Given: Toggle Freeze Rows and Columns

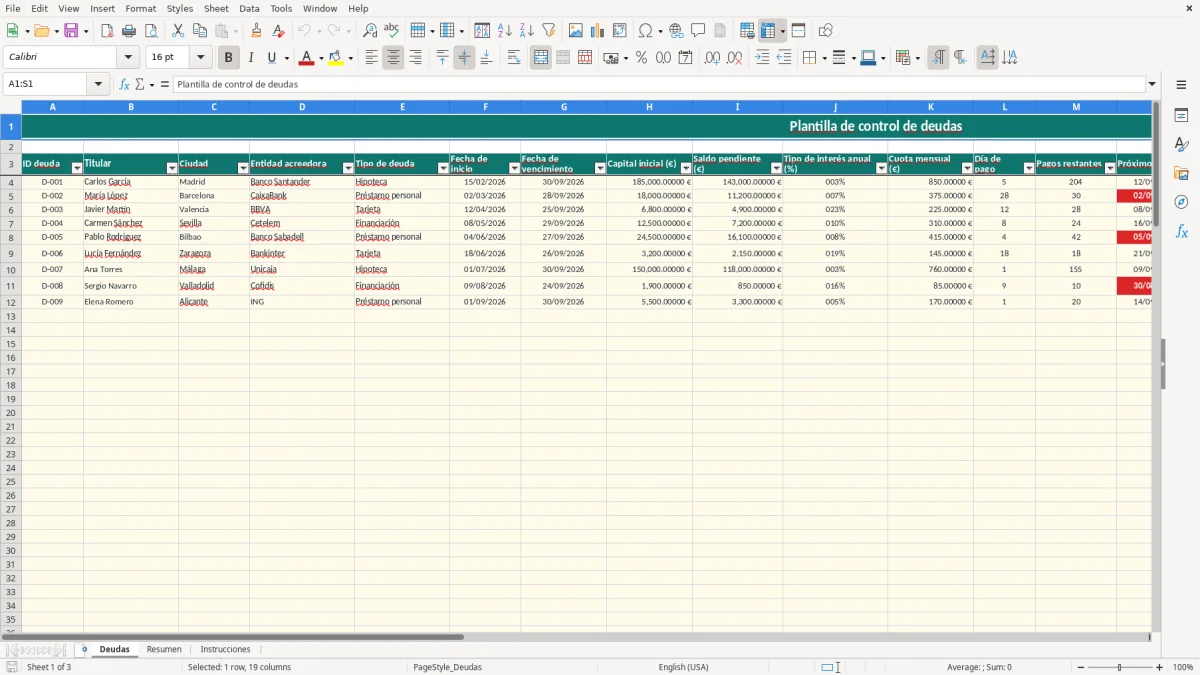Looking at the screenshot, I should 768,31.
